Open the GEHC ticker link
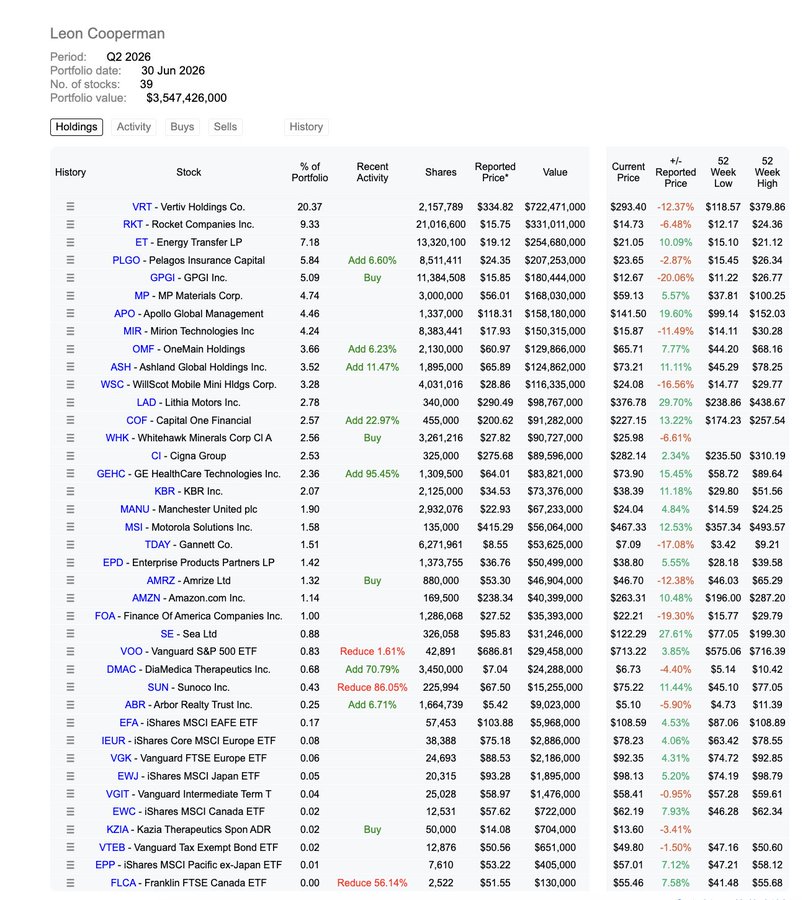The width and height of the screenshot is (808, 900). [111, 474]
